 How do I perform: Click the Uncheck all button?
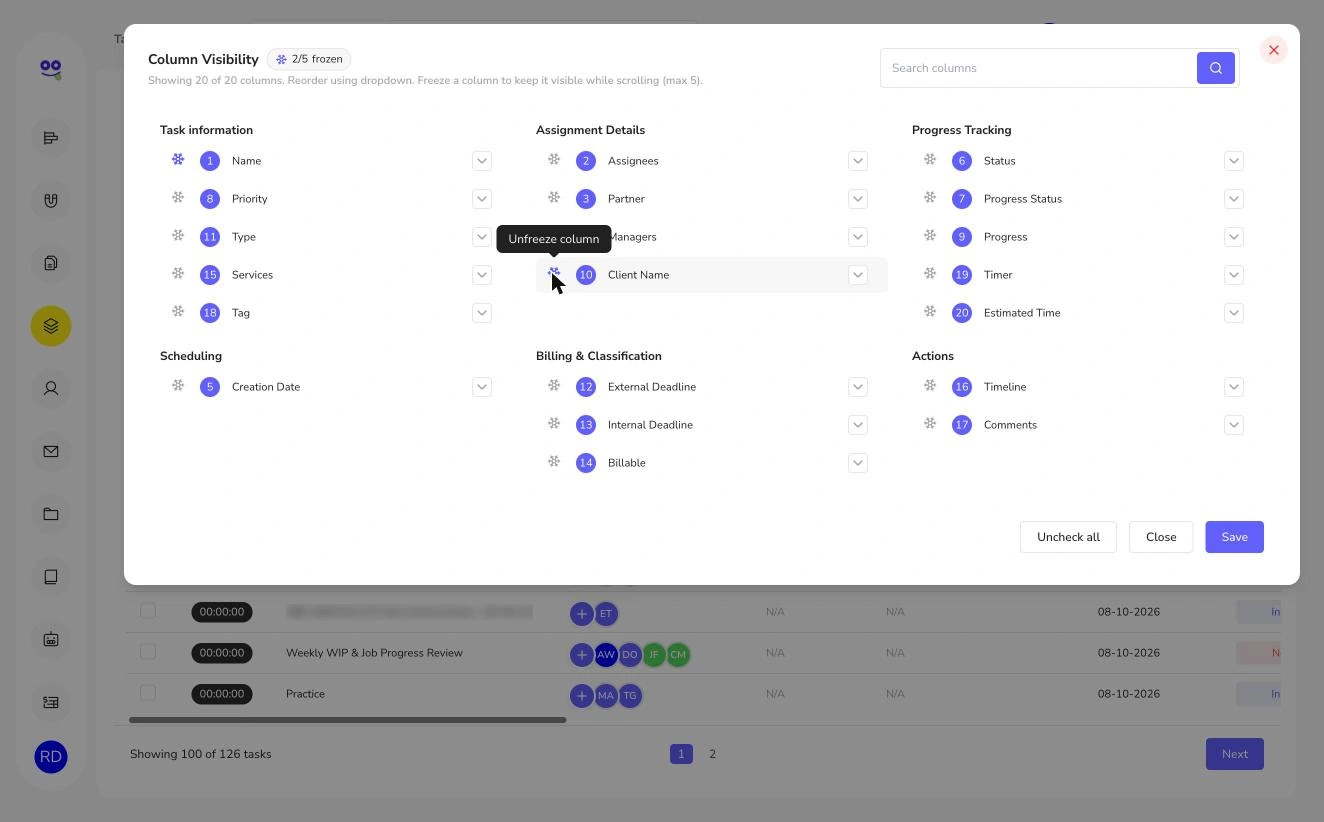[1068, 537]
